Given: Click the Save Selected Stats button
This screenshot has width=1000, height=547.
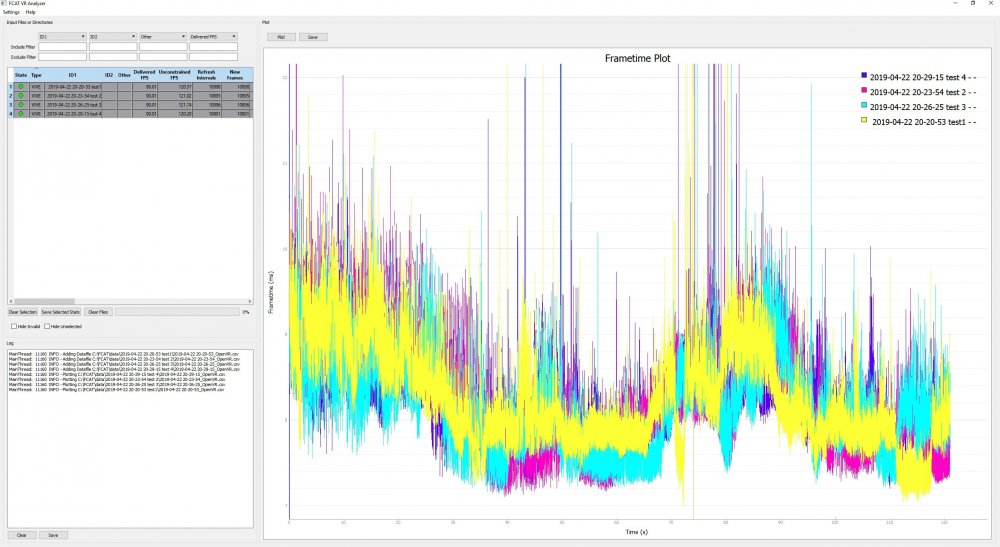Looking at the screenshot, I should [x=61, y=312].
